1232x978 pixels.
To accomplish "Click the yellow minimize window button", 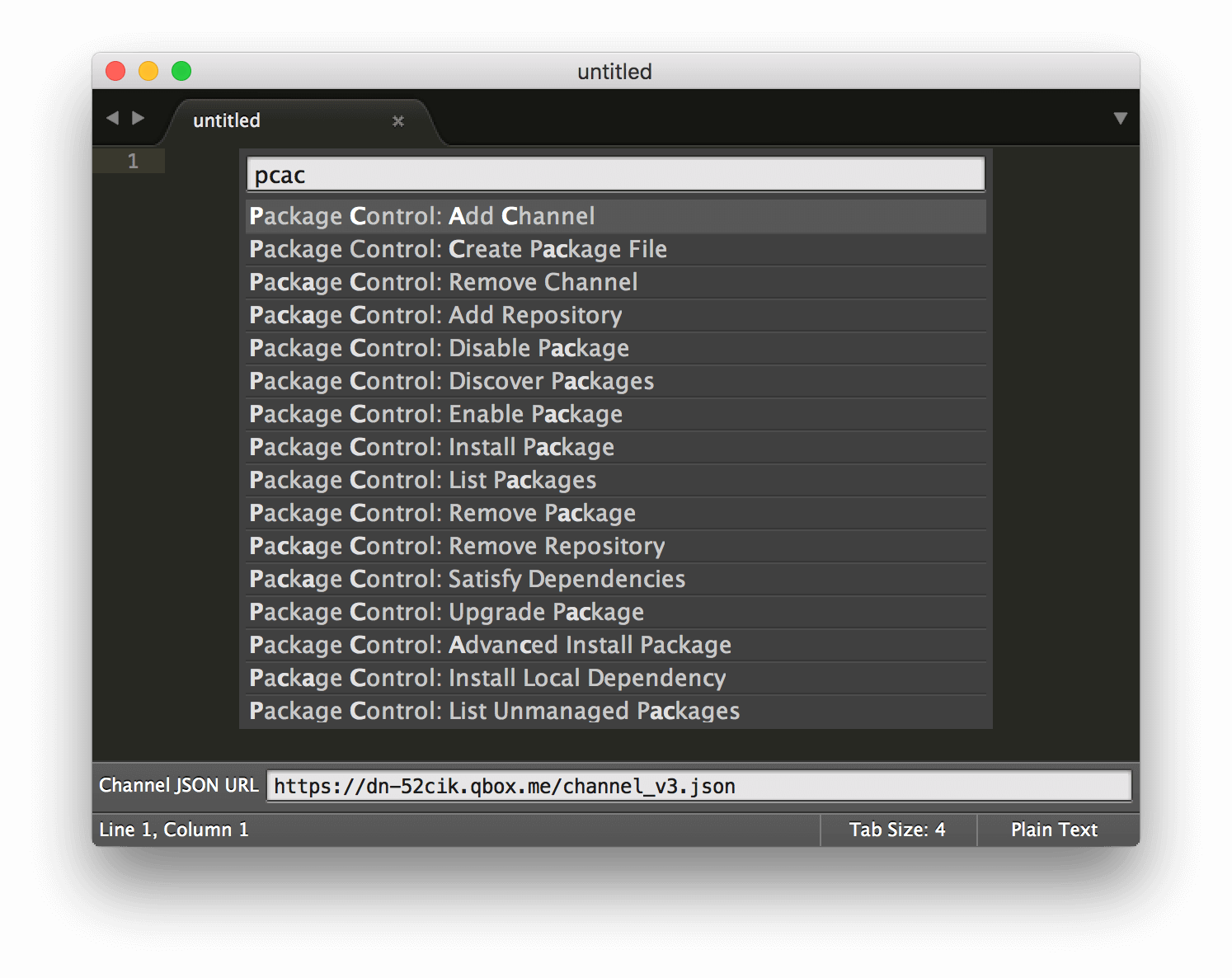I will click(148, 71).
